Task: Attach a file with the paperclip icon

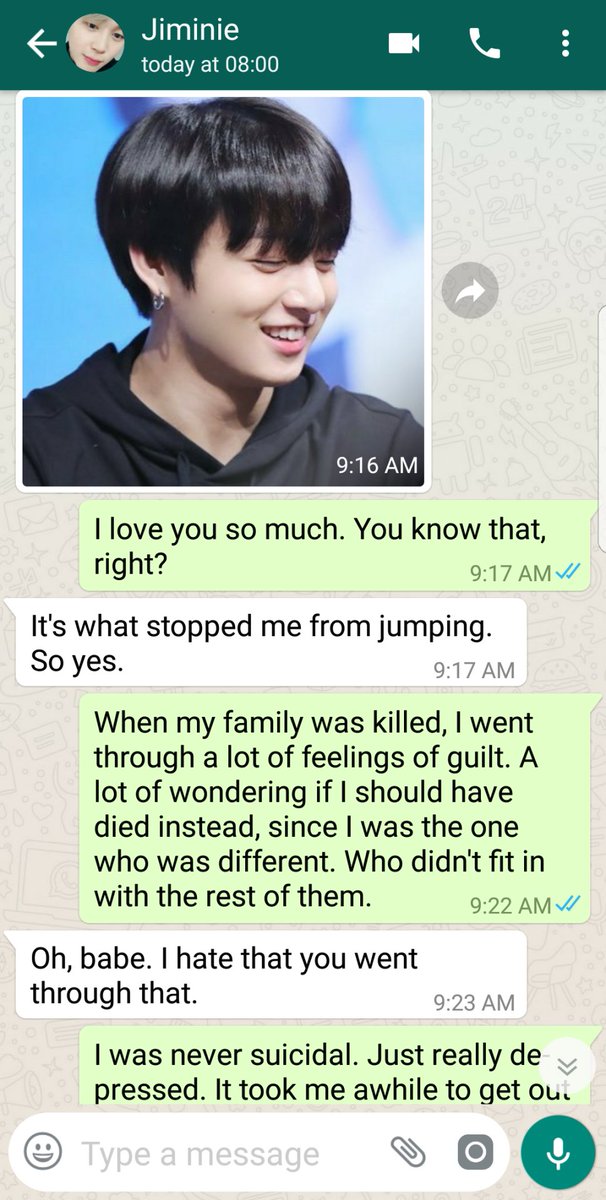Action: point(408,1153)
